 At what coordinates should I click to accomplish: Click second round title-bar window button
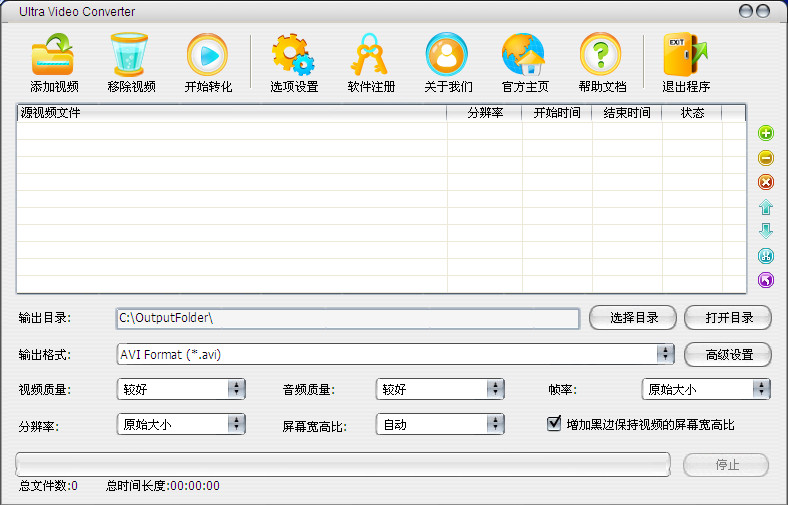[763, 11]
